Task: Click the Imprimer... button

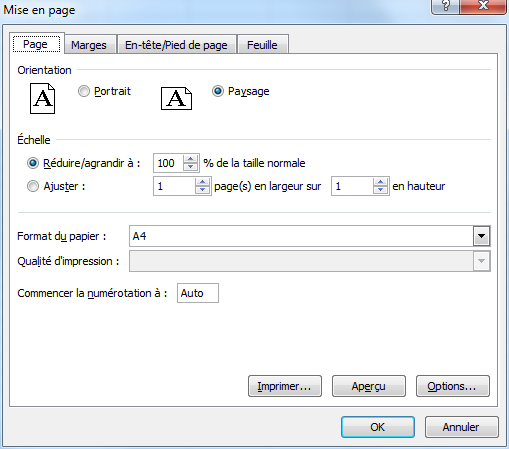Action: click(285, 386)
